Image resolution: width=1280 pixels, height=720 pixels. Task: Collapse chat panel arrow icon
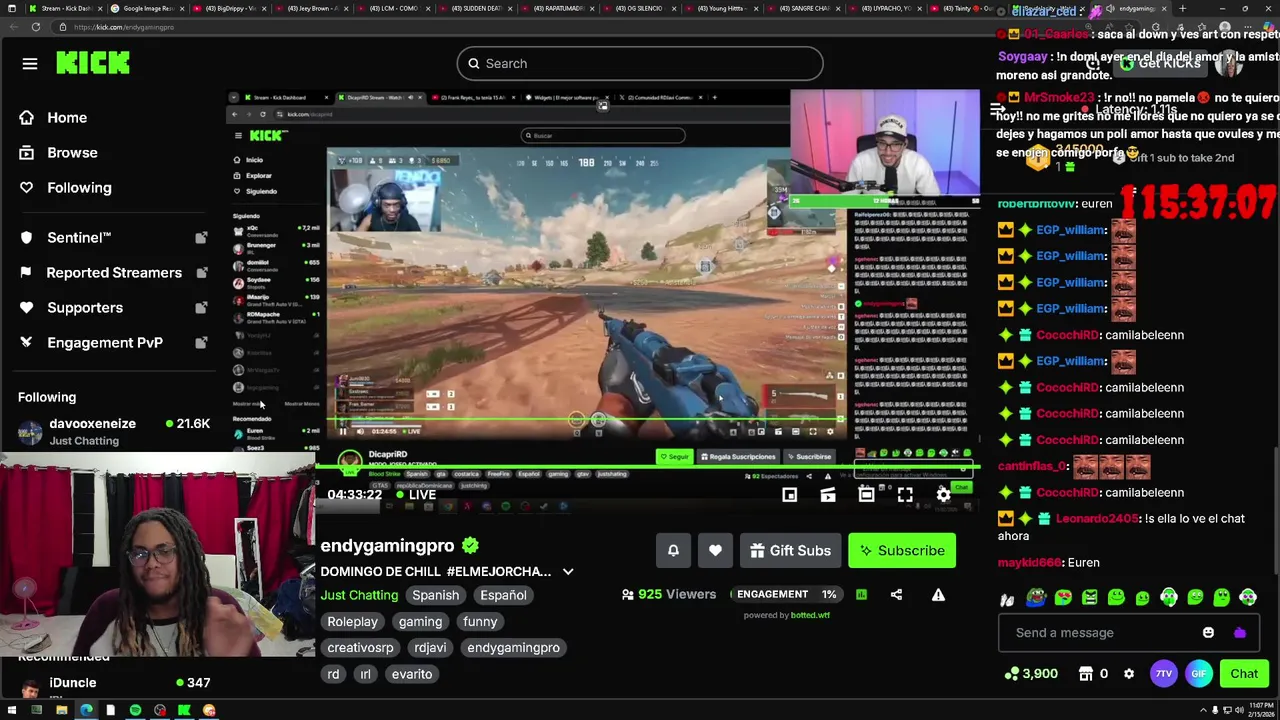tap(997, 109)
